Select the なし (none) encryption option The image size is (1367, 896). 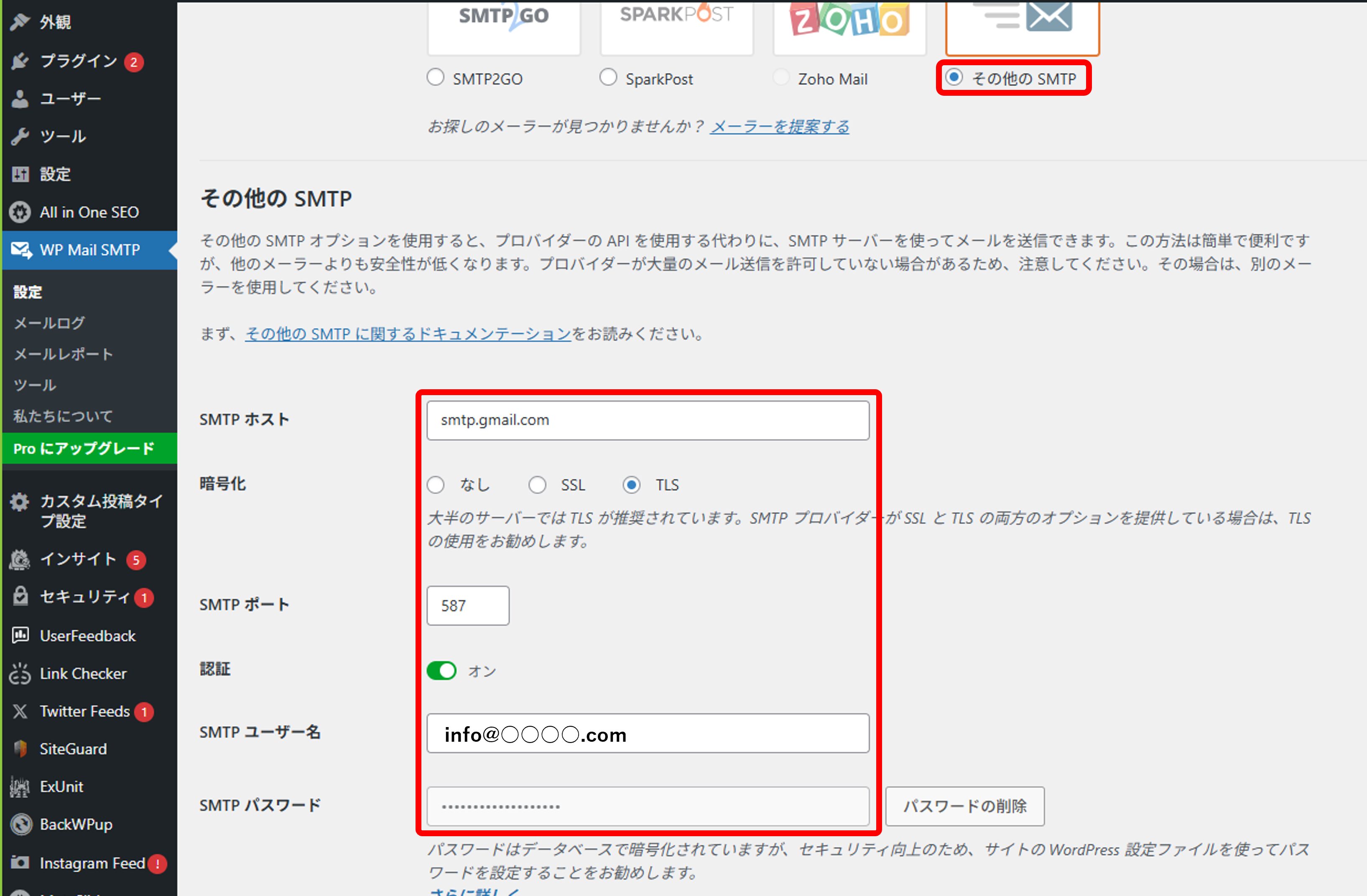[435, 485]
